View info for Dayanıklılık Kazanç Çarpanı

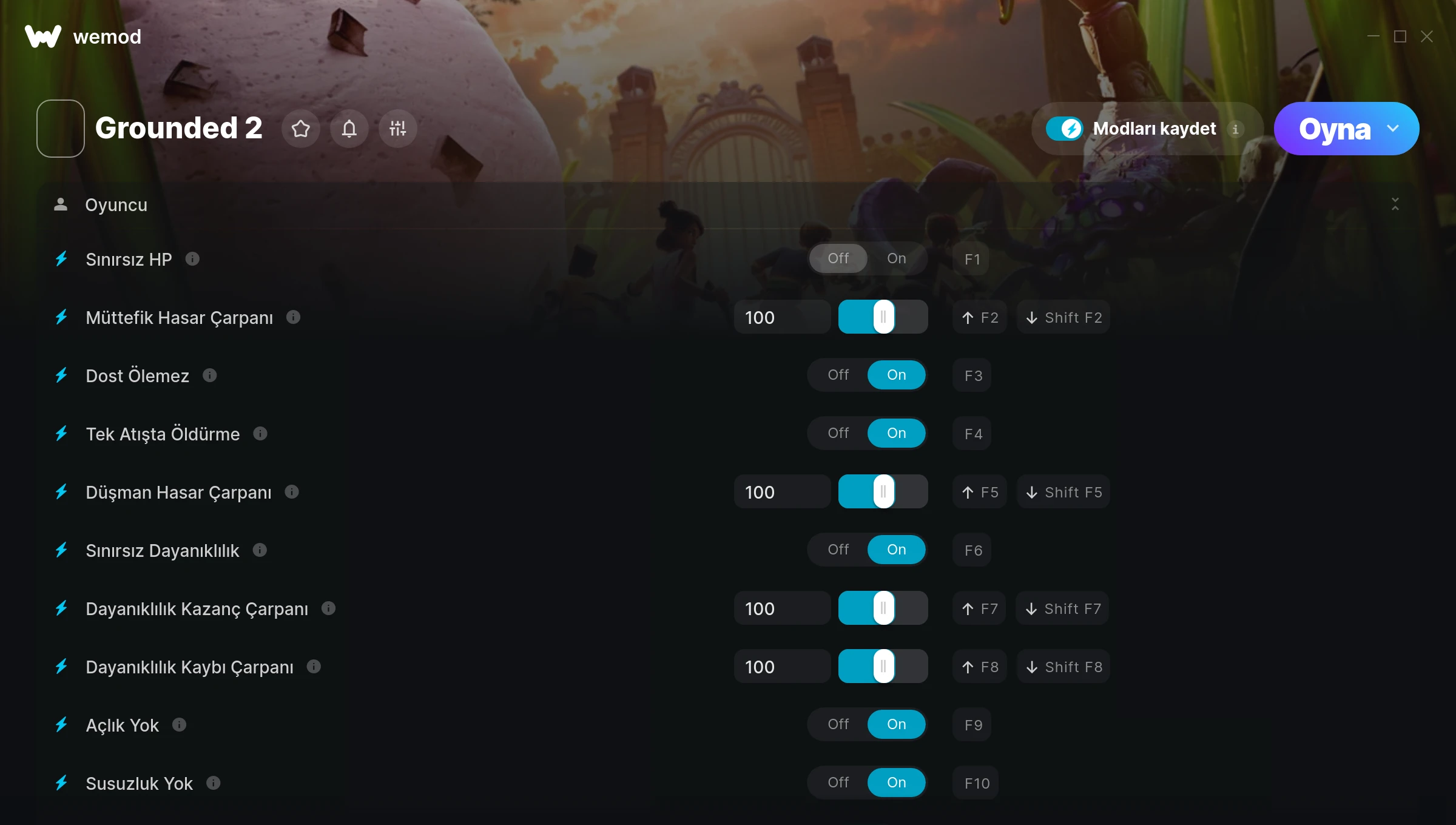tap(328, 608)
